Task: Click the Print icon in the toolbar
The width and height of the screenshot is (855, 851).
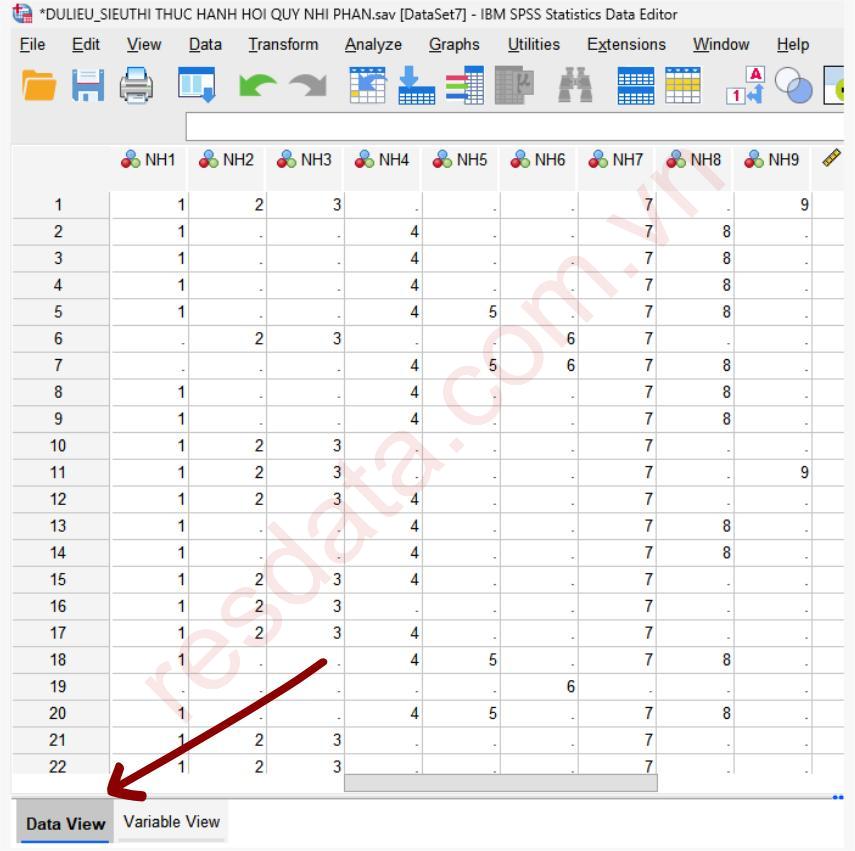Action: [137, 87]
